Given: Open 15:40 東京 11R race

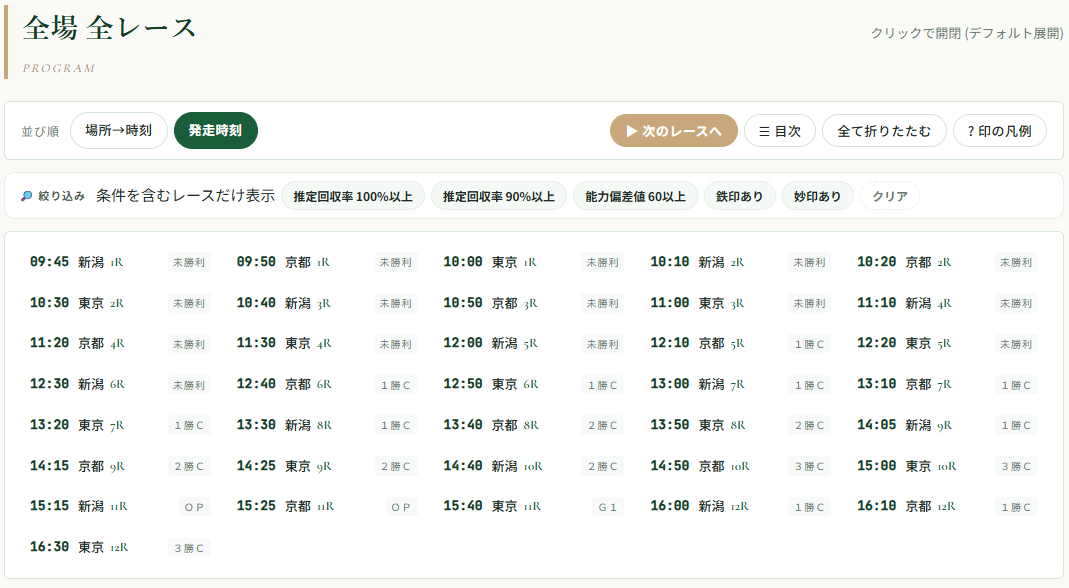Looking at the screenshot, I should [x=534, y=506].
